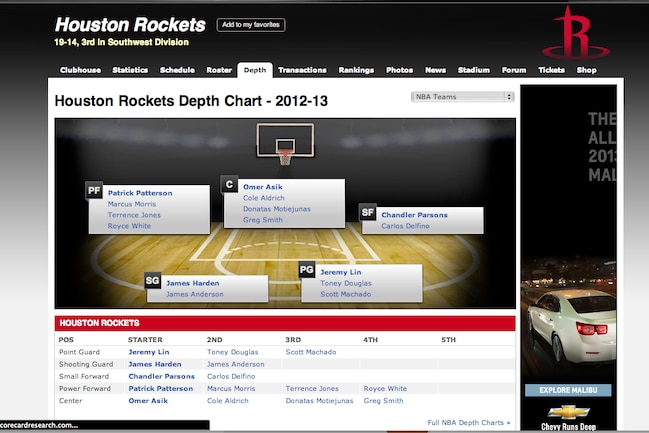View the Photos tab
This screenshot has height=433, width=649.
[x=399, y=70]
